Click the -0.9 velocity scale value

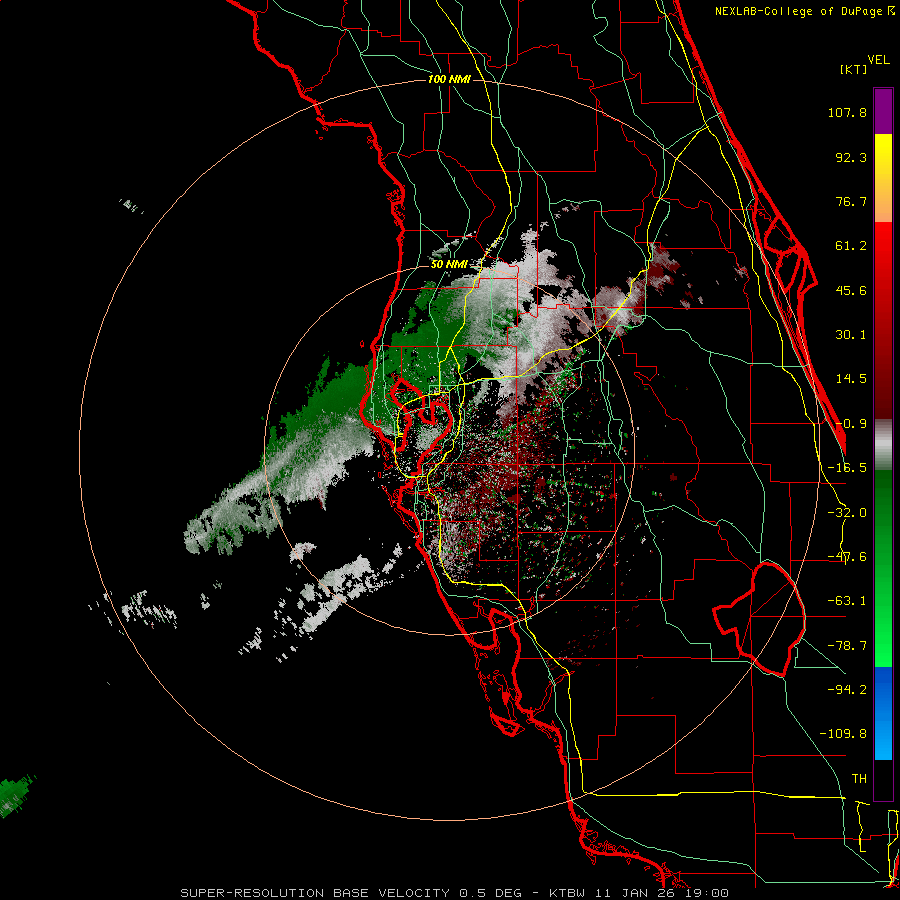(x=851, y=424)
